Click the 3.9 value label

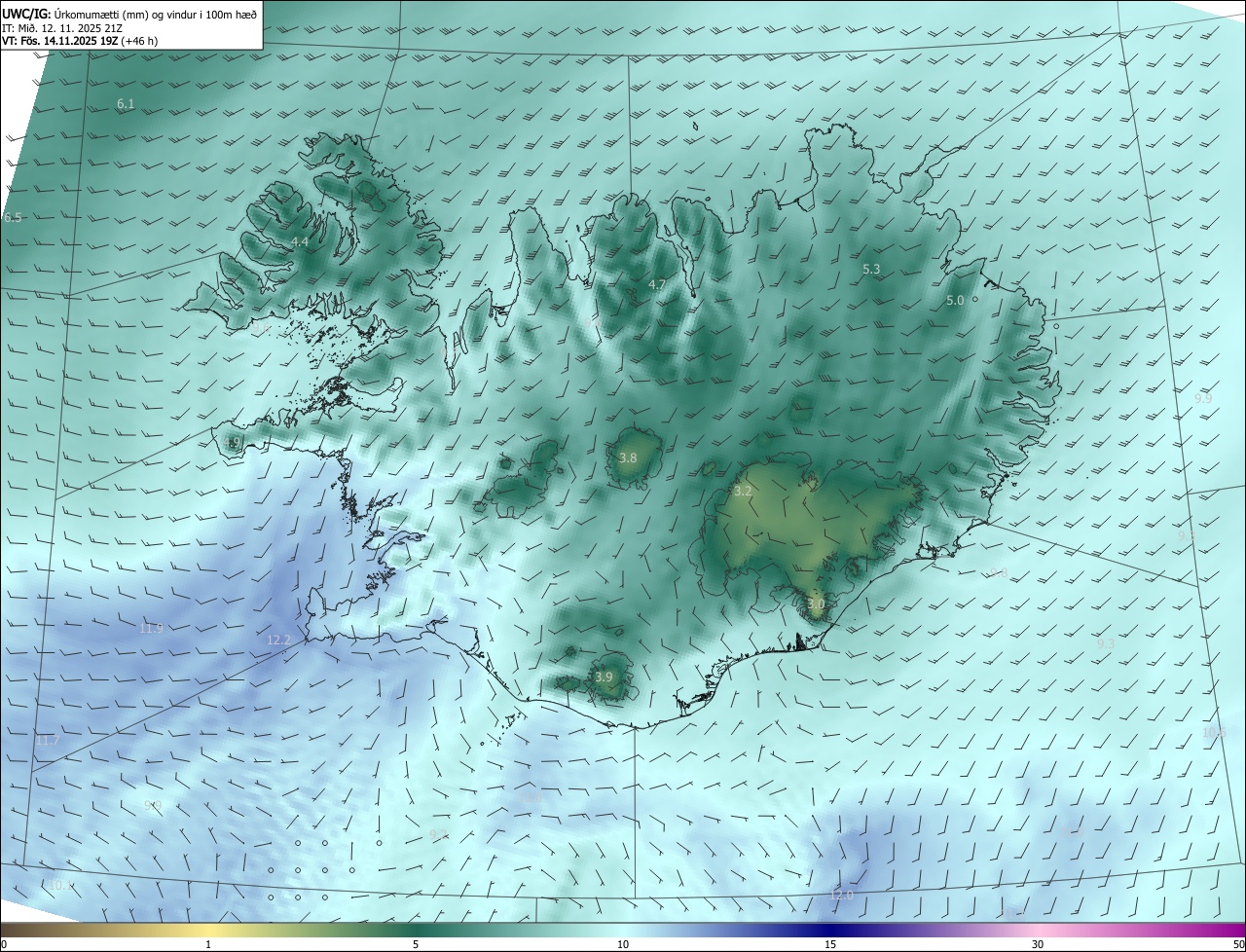click(x=604, y=677)
